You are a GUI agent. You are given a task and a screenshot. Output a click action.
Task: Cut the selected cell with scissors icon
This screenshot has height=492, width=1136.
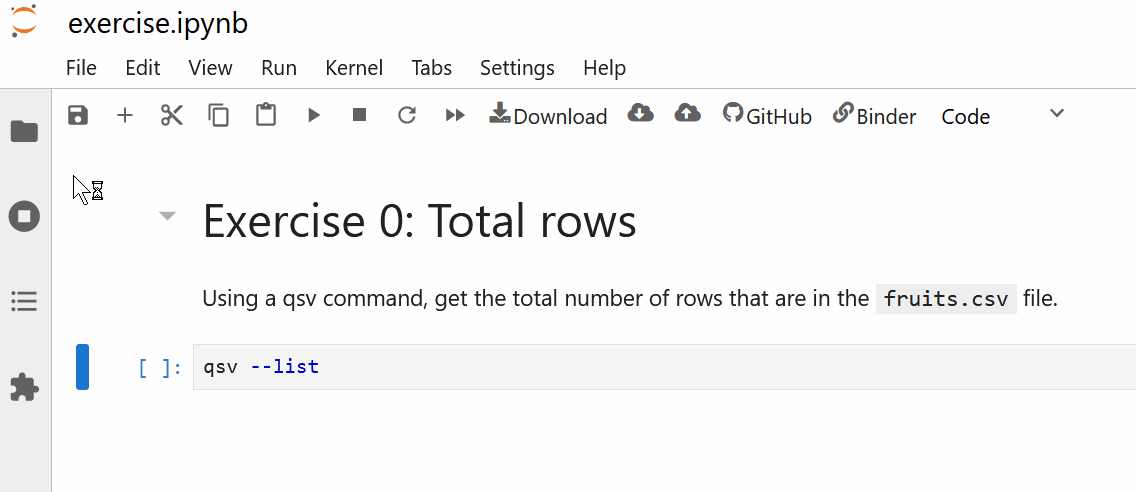point(172,116)
